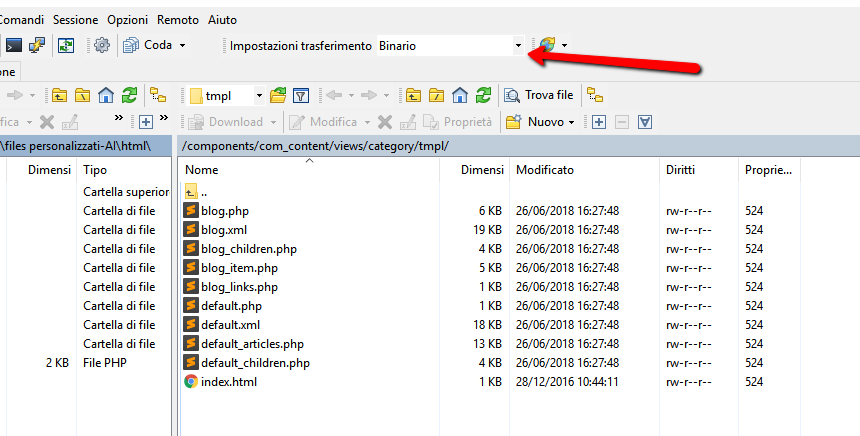Go to remote parent directory icon

click(413, 96)
